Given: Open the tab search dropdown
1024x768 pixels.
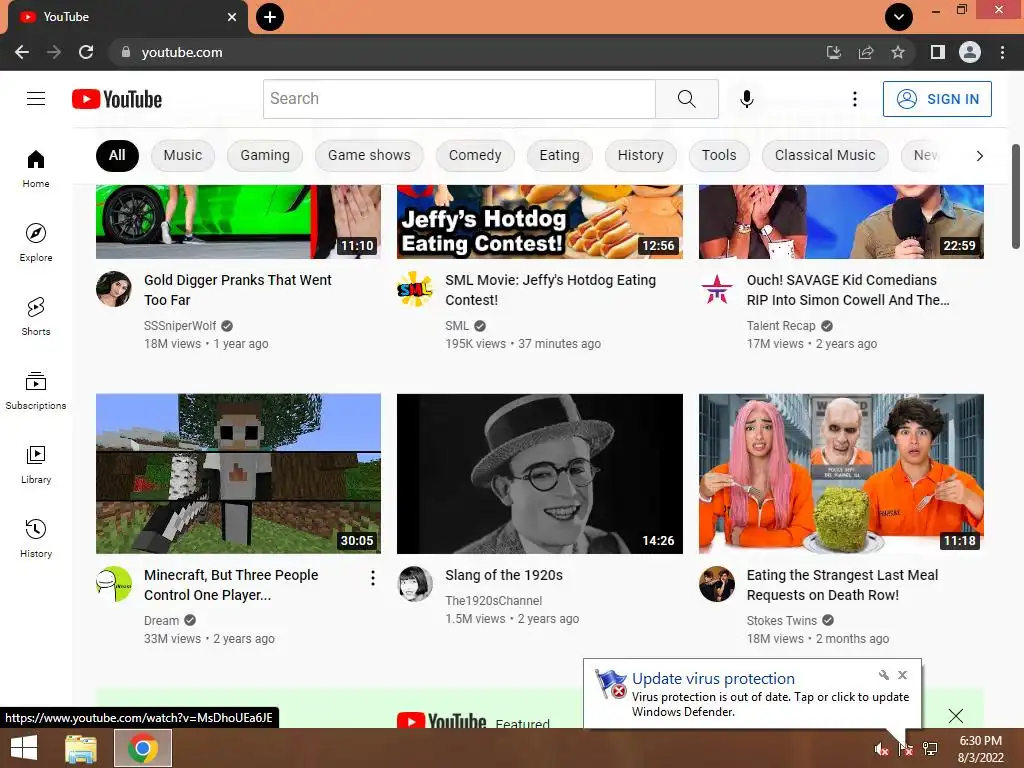Looking at the screenshot, I should coord(899,17).
